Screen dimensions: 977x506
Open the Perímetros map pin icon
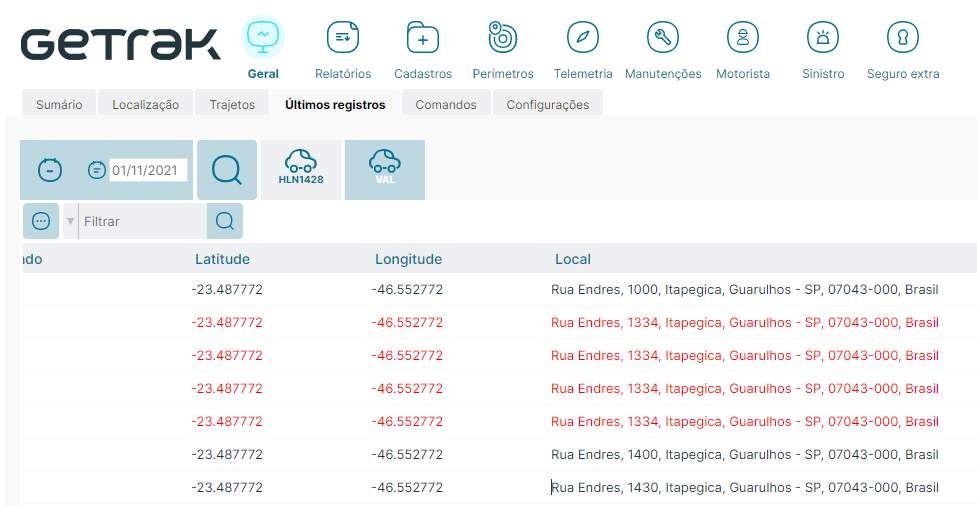pos(503,37)
